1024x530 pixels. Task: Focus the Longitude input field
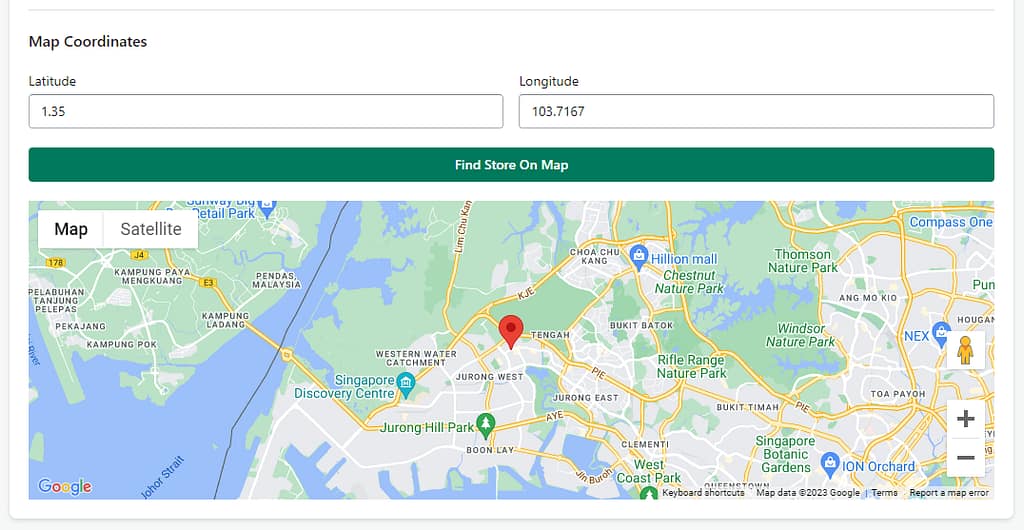click(756, 112)
